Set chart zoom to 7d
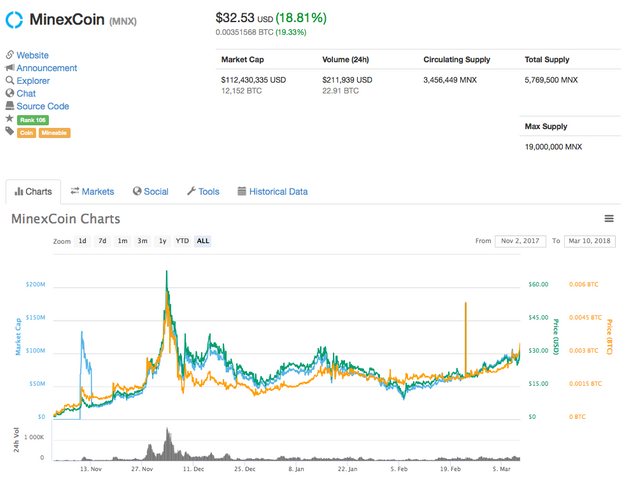This screenshot has height=477, width=640. click(x=102, y=241)
